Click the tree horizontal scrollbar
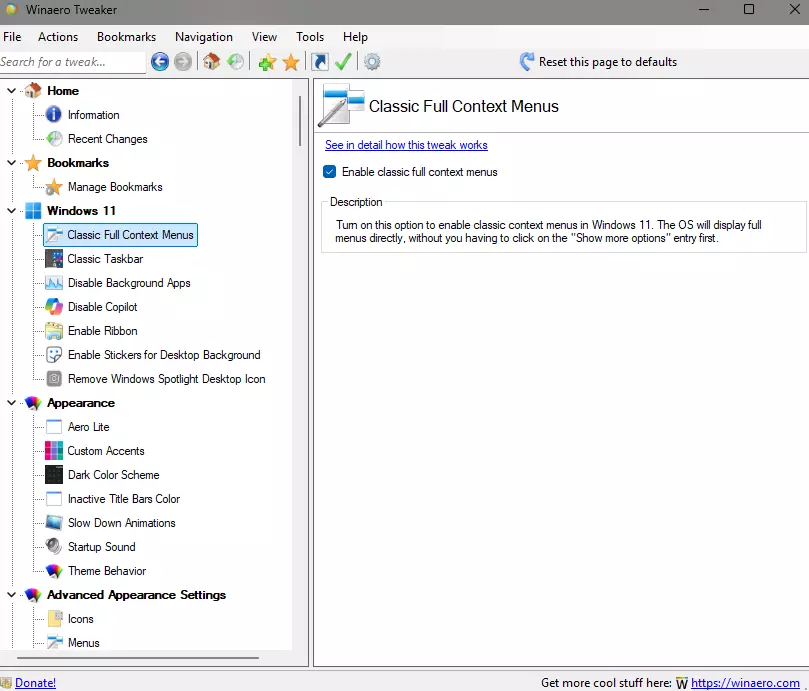The height and width of the screenshot is (691, 809). (x=138, y=658)
